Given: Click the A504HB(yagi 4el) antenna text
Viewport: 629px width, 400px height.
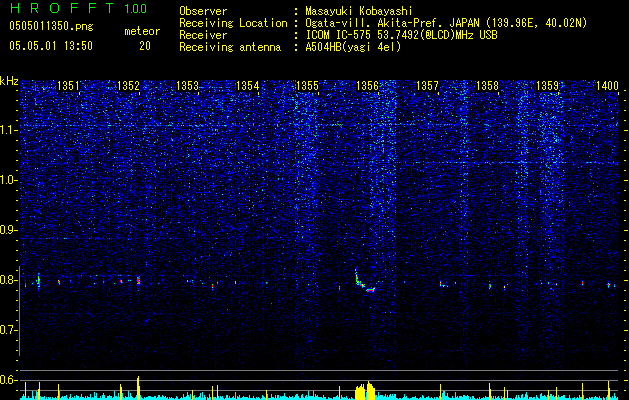Looking at the screenshot, I should (353, 47).
